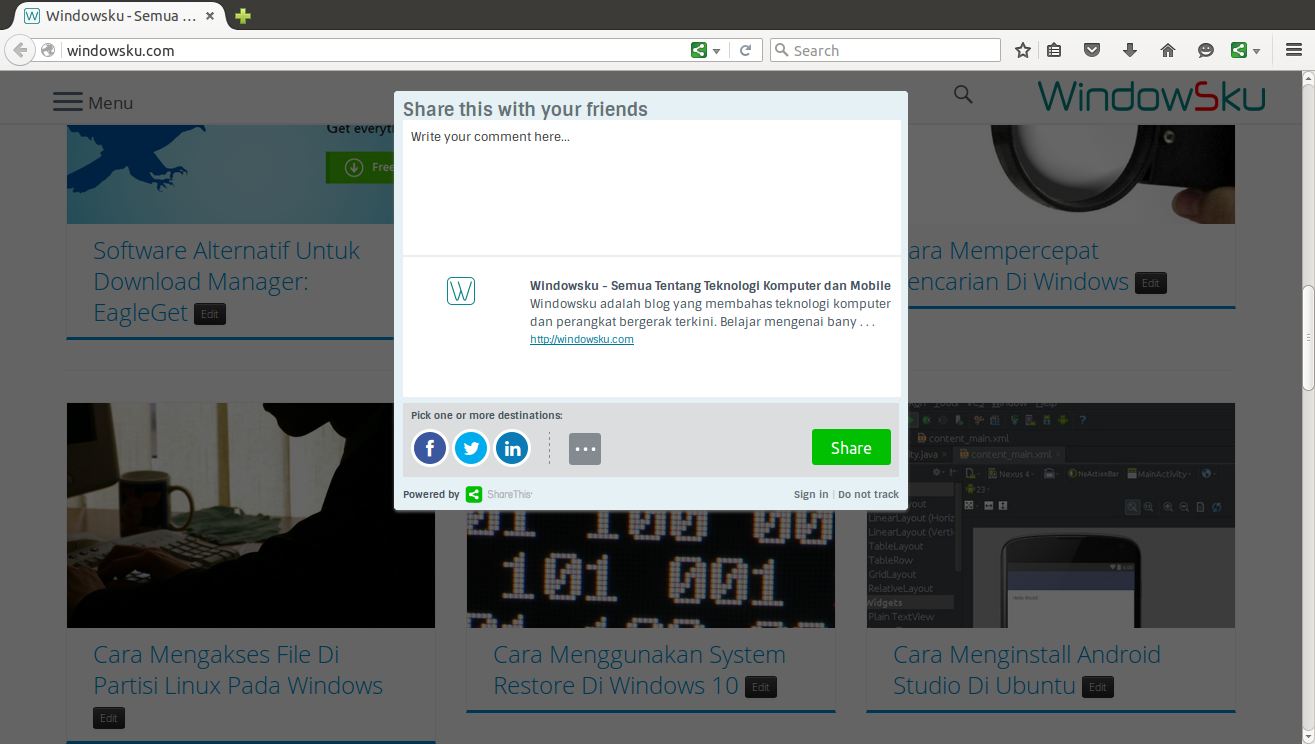
Task: Click the Android Studio screenshot thumbnail
Action: pos(1051,515)
